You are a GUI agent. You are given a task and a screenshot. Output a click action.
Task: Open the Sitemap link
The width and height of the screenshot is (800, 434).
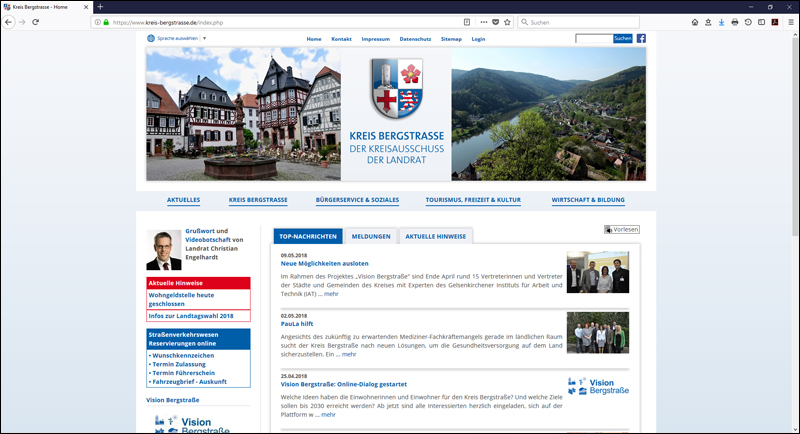[451, 39]
